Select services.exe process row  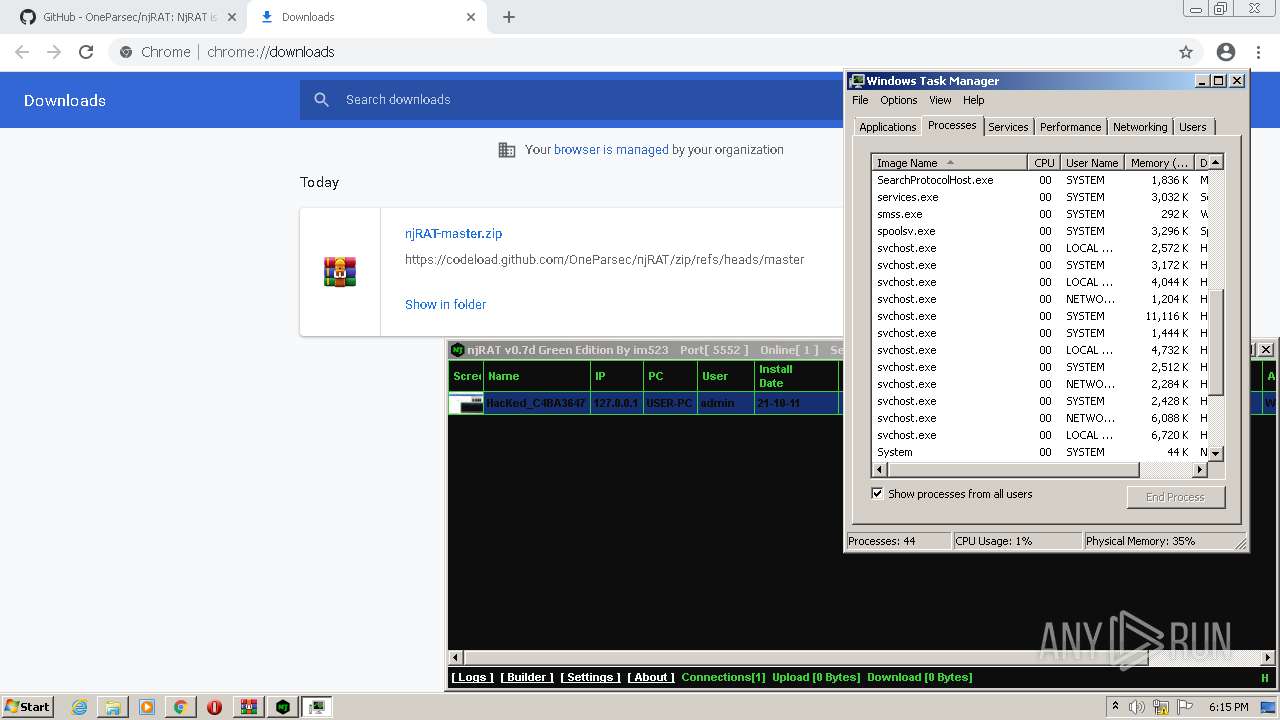(x=1040, y=197)
